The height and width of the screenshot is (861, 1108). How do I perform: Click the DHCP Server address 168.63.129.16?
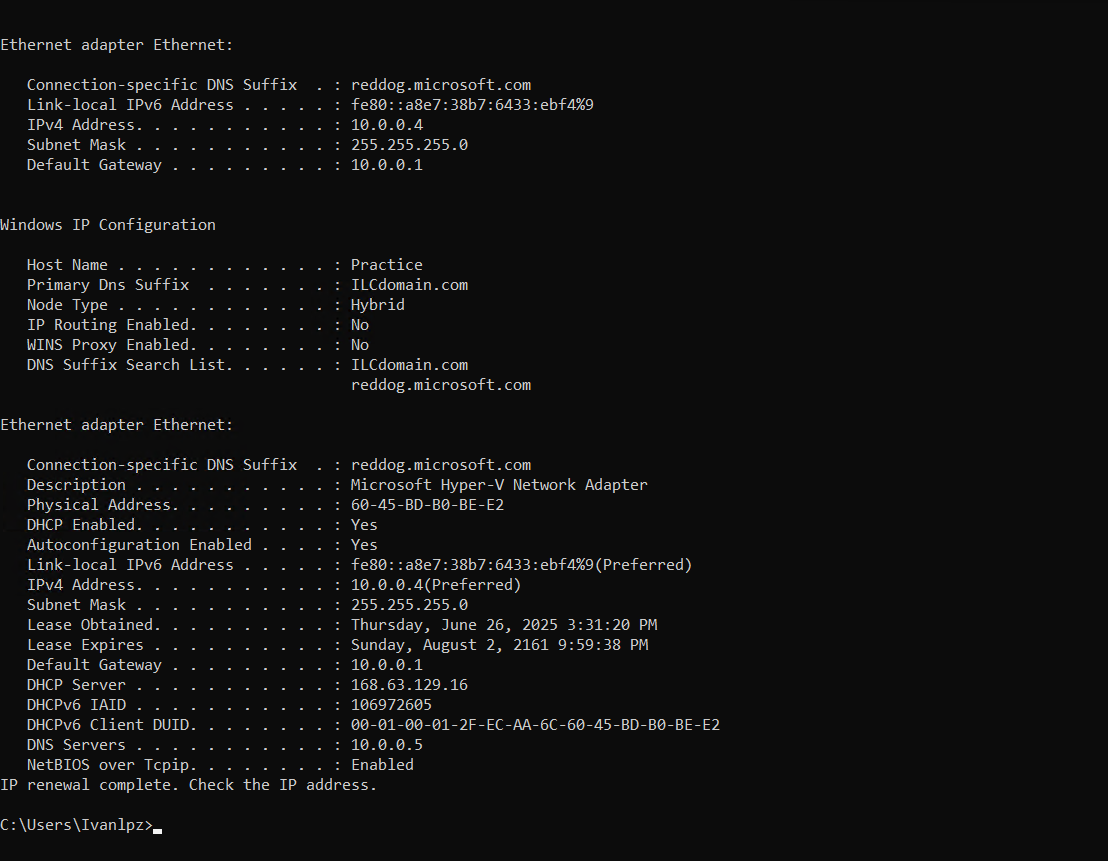coord(409,685)
